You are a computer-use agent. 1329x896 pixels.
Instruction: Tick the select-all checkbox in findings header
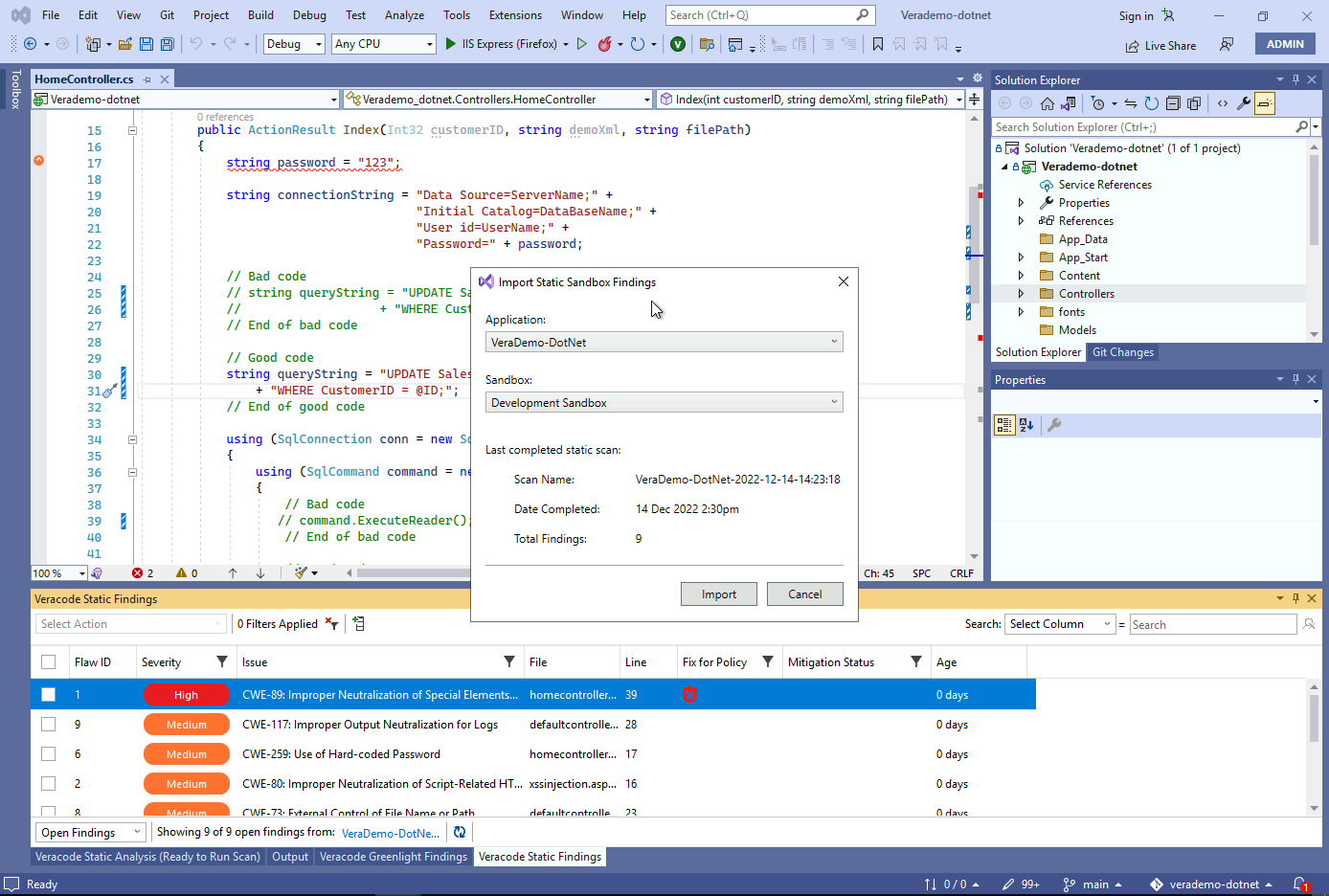coord(48,662)
